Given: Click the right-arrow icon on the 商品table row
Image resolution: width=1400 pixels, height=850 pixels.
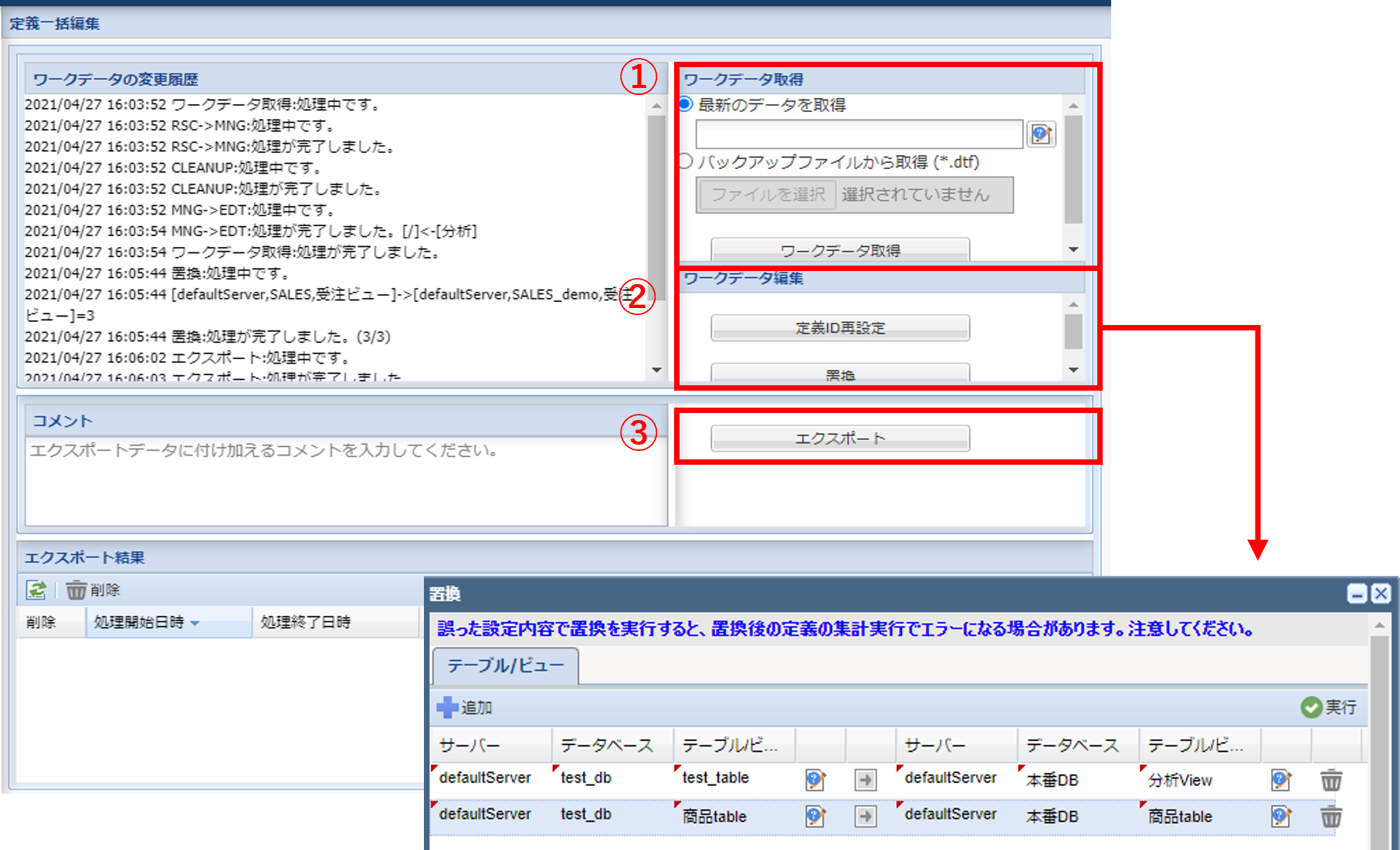Looking at the screenshot, I should 865,817.
